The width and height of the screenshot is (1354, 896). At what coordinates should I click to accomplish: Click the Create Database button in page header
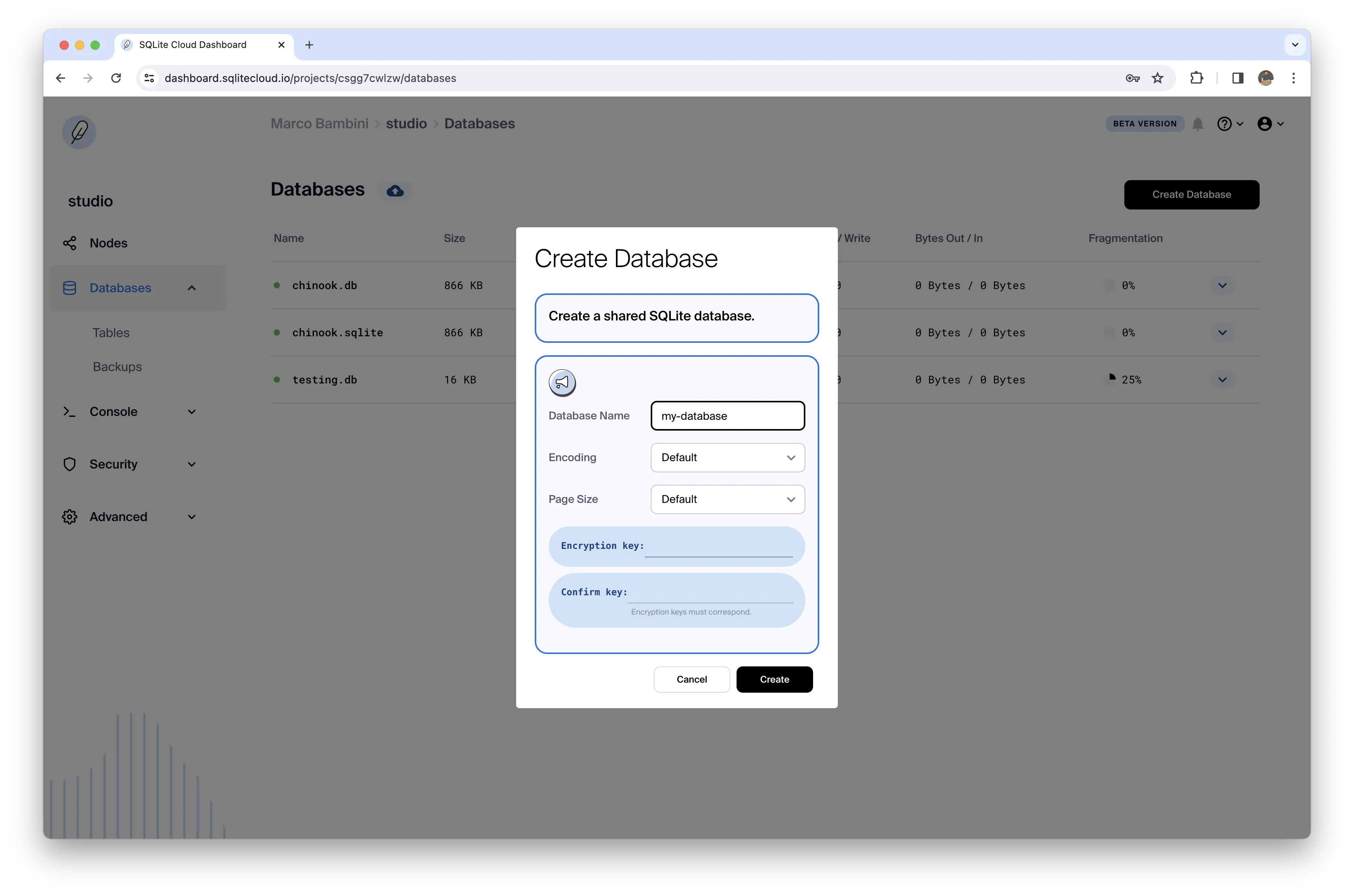click(x=1191, y=195)
